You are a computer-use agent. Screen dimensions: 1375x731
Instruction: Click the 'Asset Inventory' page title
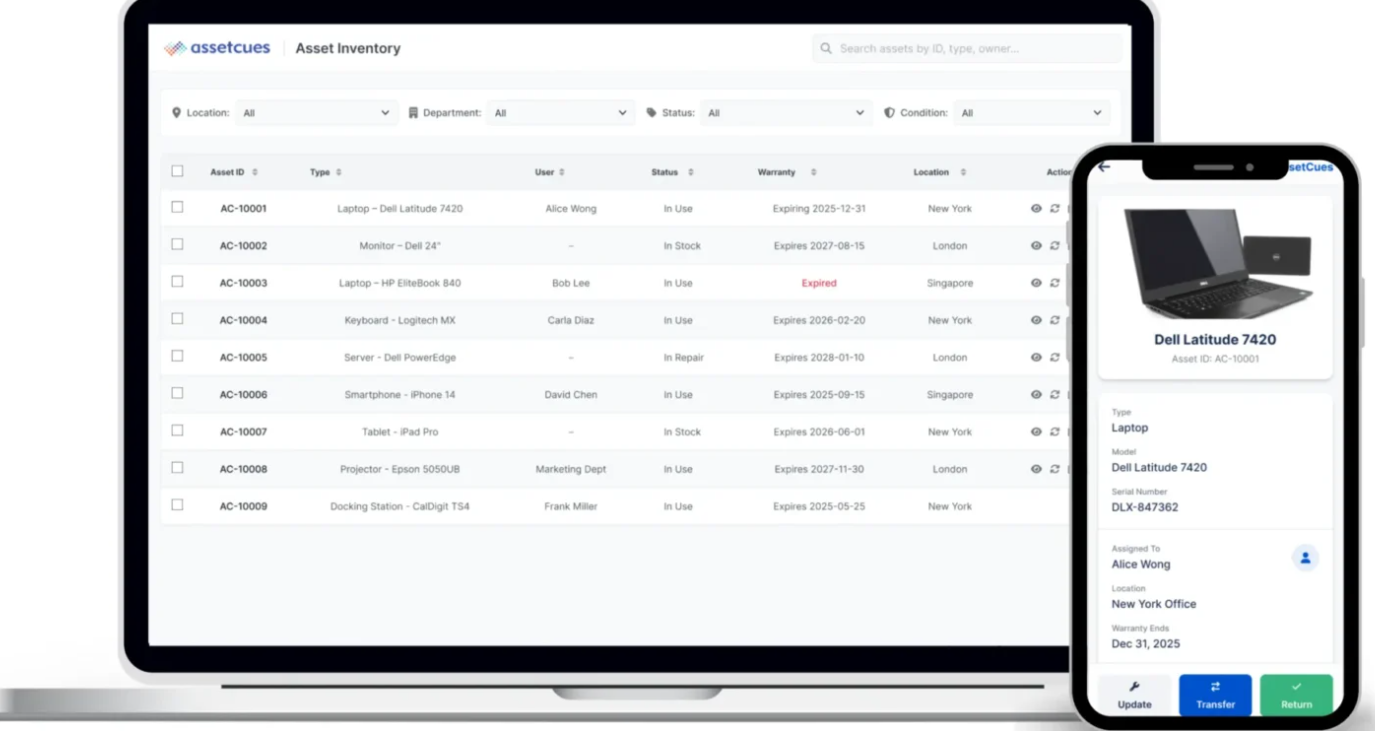348,48
